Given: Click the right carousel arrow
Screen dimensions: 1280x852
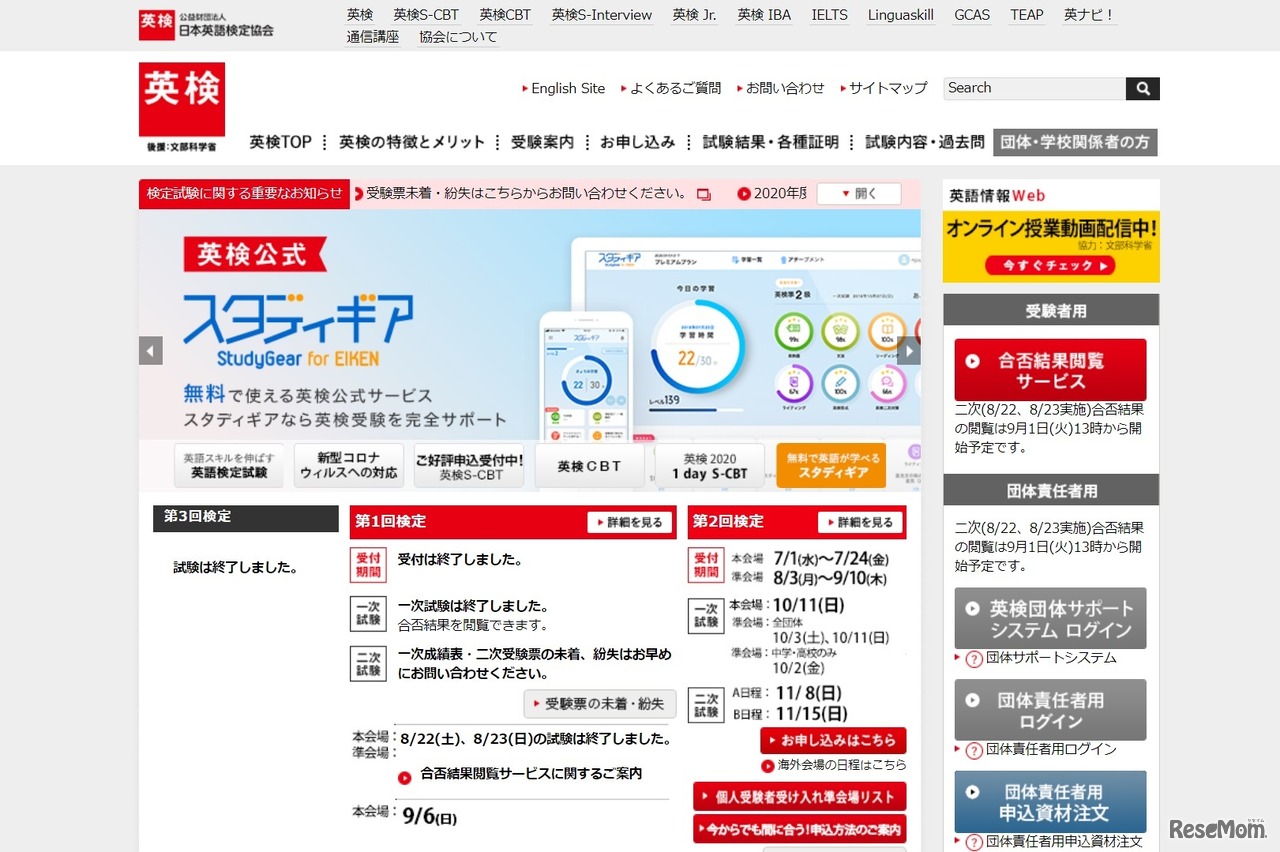Looking at the screenshot, I should click(909, 351).
